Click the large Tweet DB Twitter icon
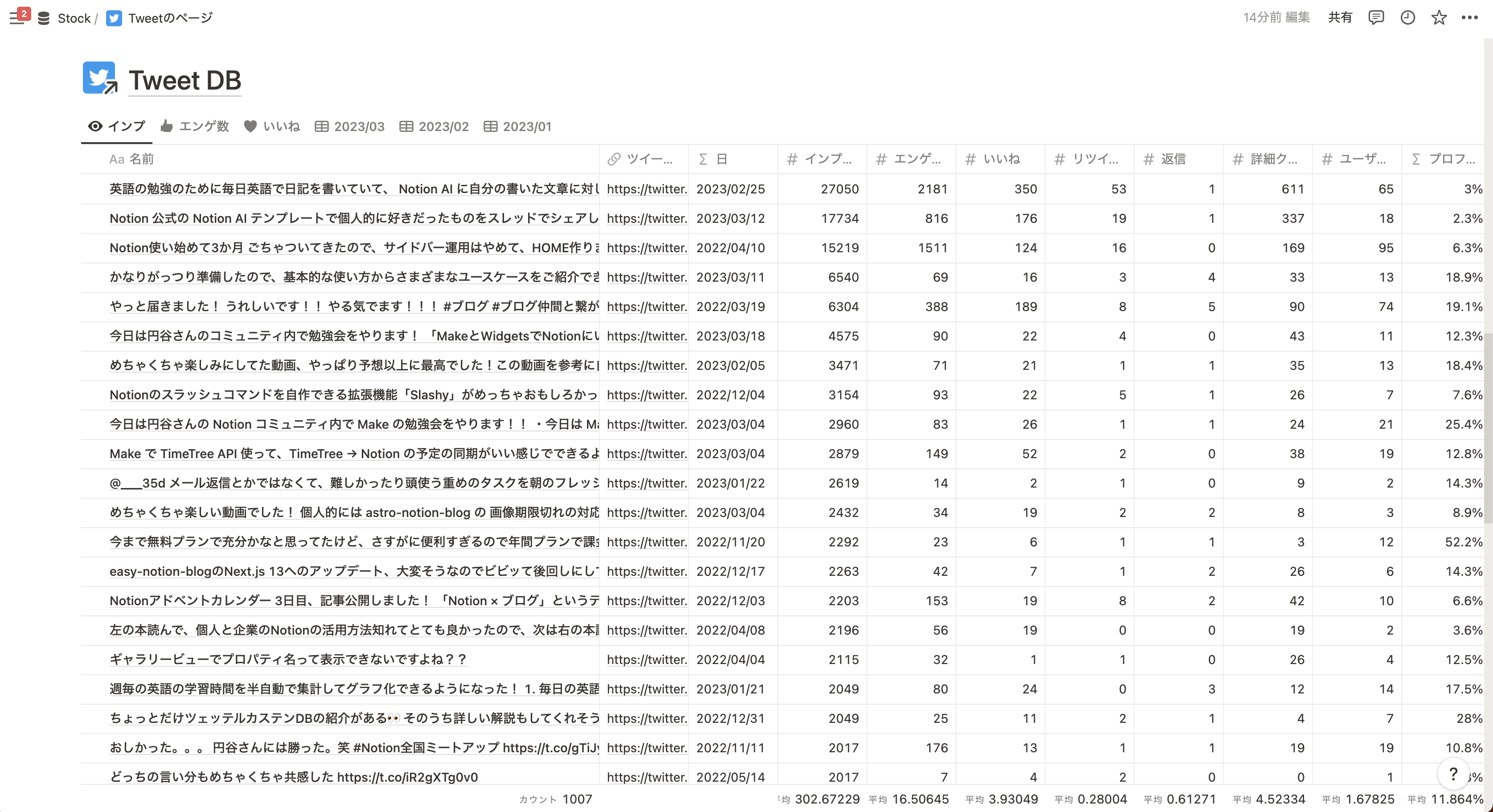 pos(99,78)
